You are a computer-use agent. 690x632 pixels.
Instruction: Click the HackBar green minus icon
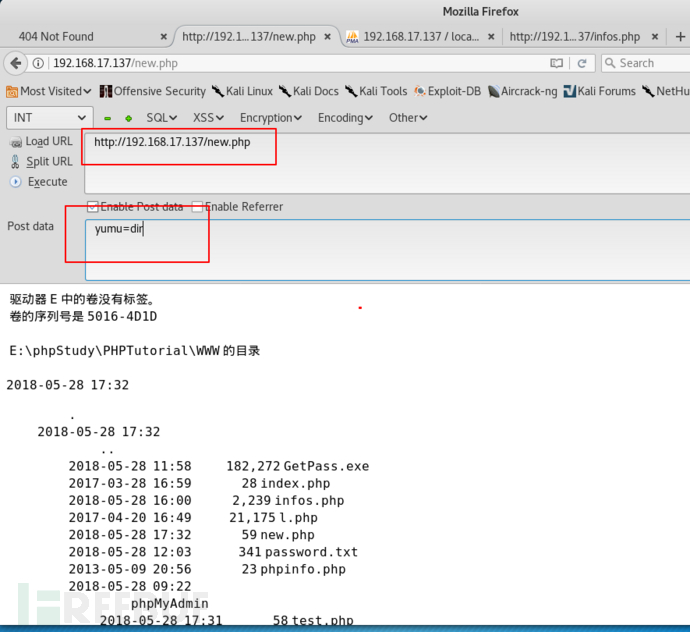pyautogui.click(x=108, y=118)
